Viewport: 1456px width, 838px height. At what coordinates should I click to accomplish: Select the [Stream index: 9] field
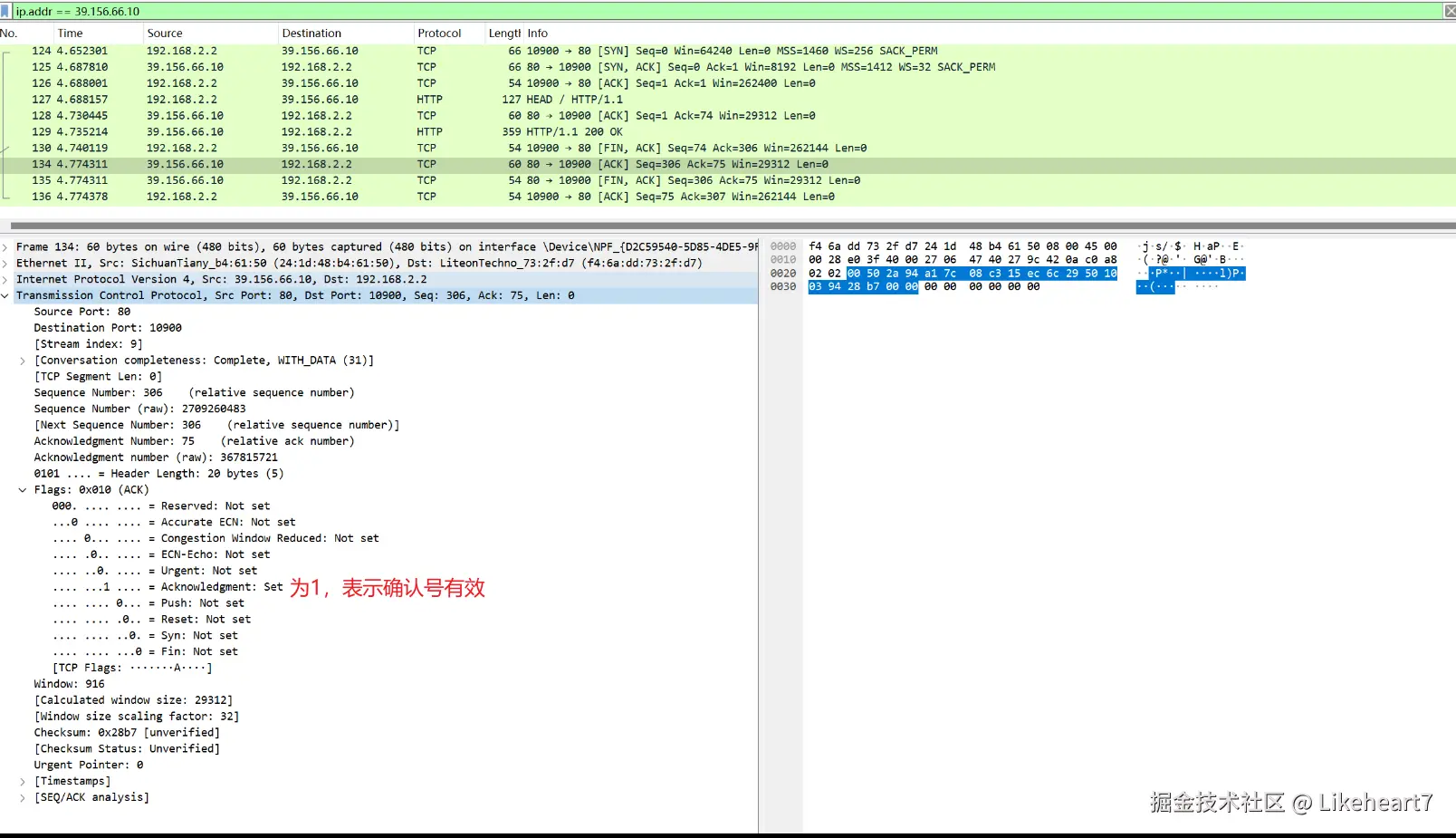89,344
